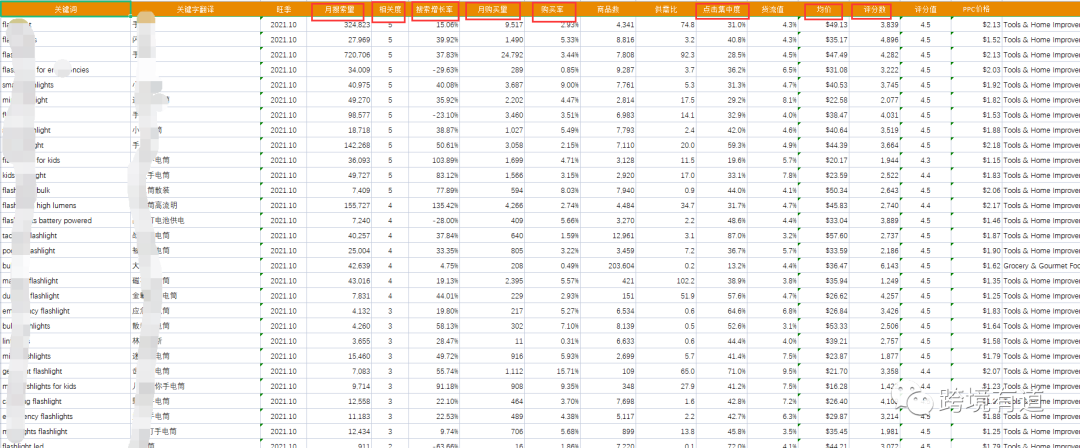Select the 4,896 review count cell
The height and width of the screenshot is (448, 1080).
874,40
